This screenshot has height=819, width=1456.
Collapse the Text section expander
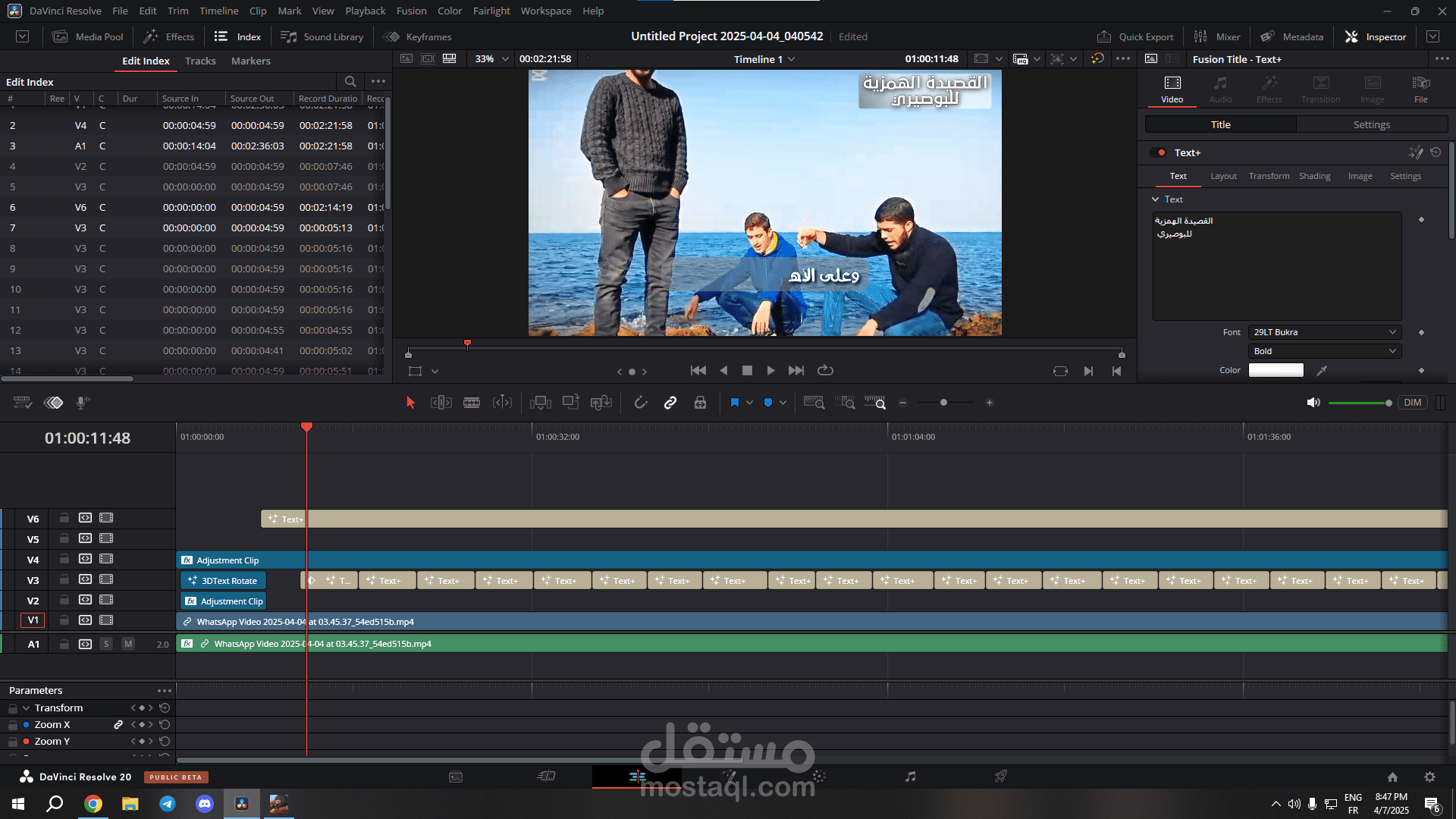click(1156, 199)
